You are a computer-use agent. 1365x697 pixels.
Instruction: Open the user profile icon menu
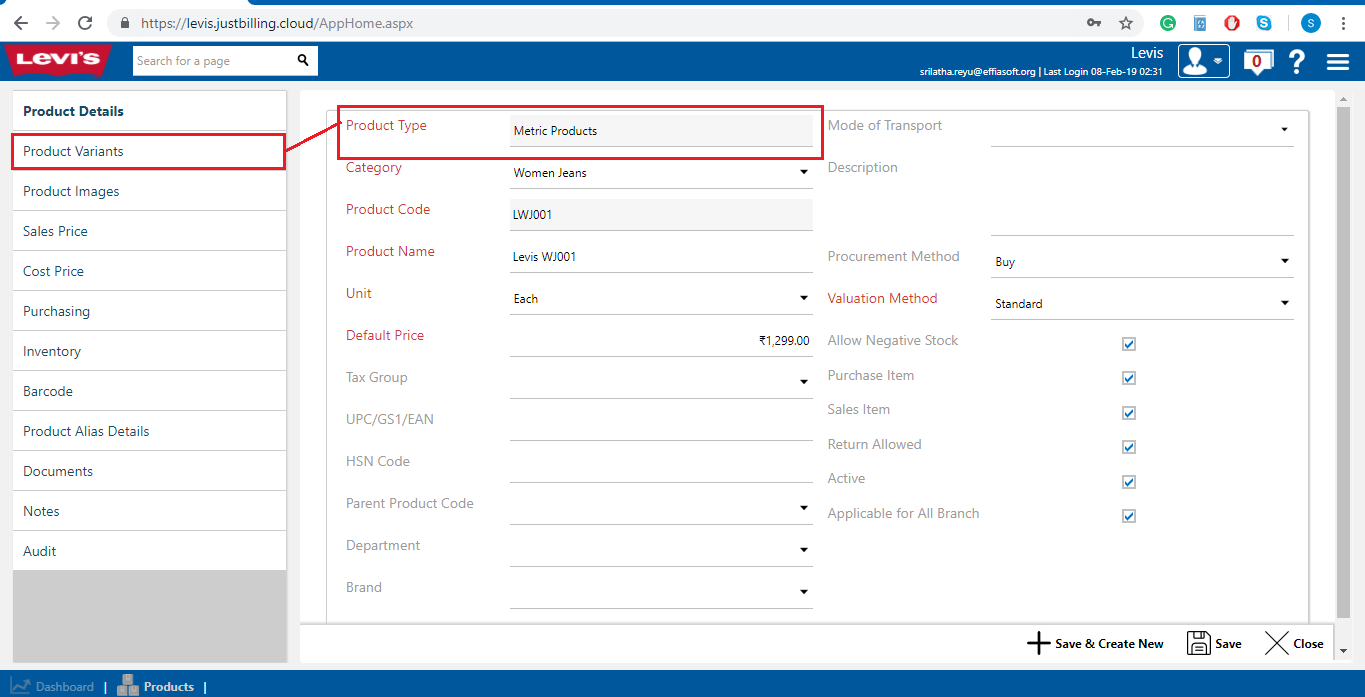point(1203,61)
